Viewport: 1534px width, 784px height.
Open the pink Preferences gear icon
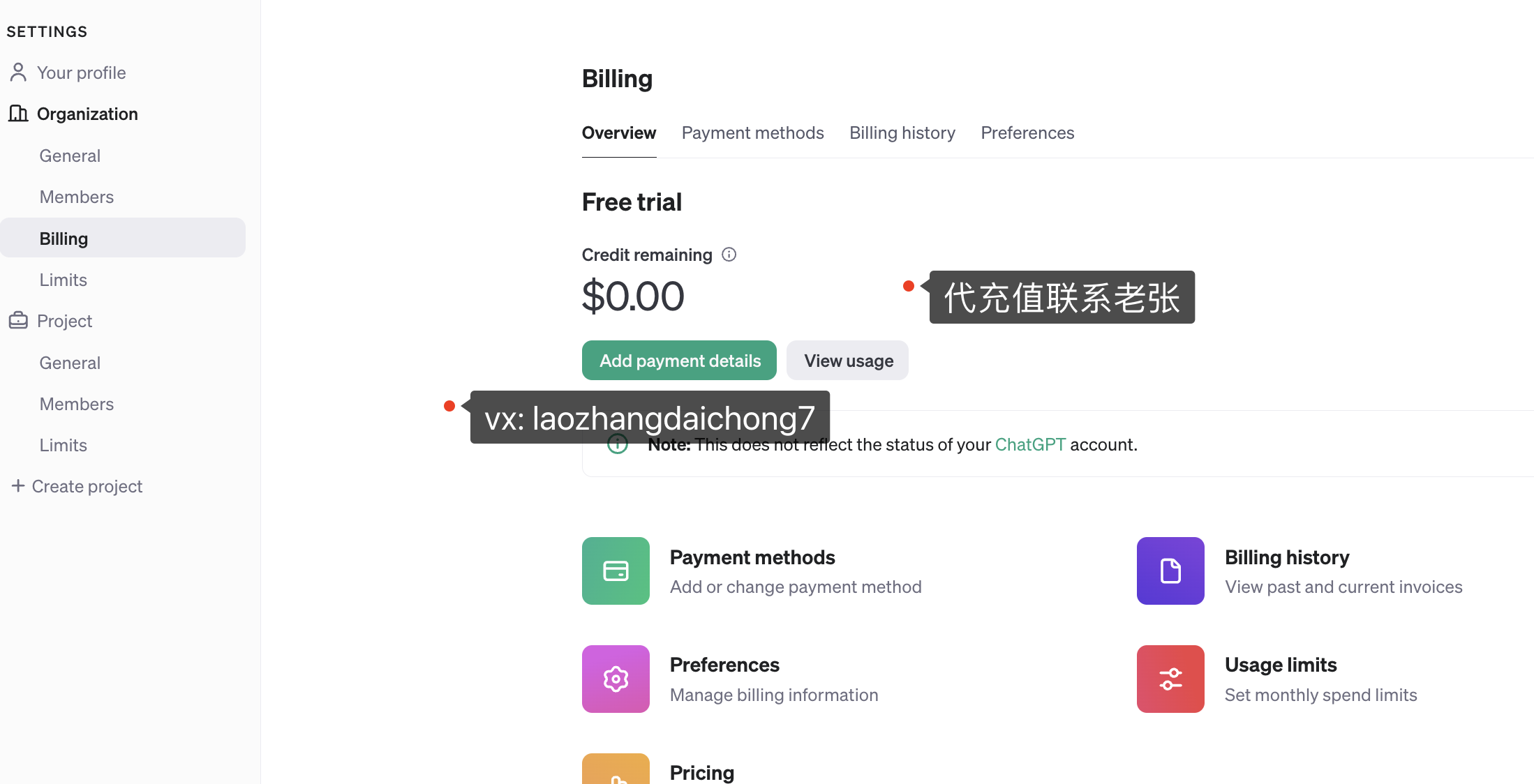tap(616, 679)
